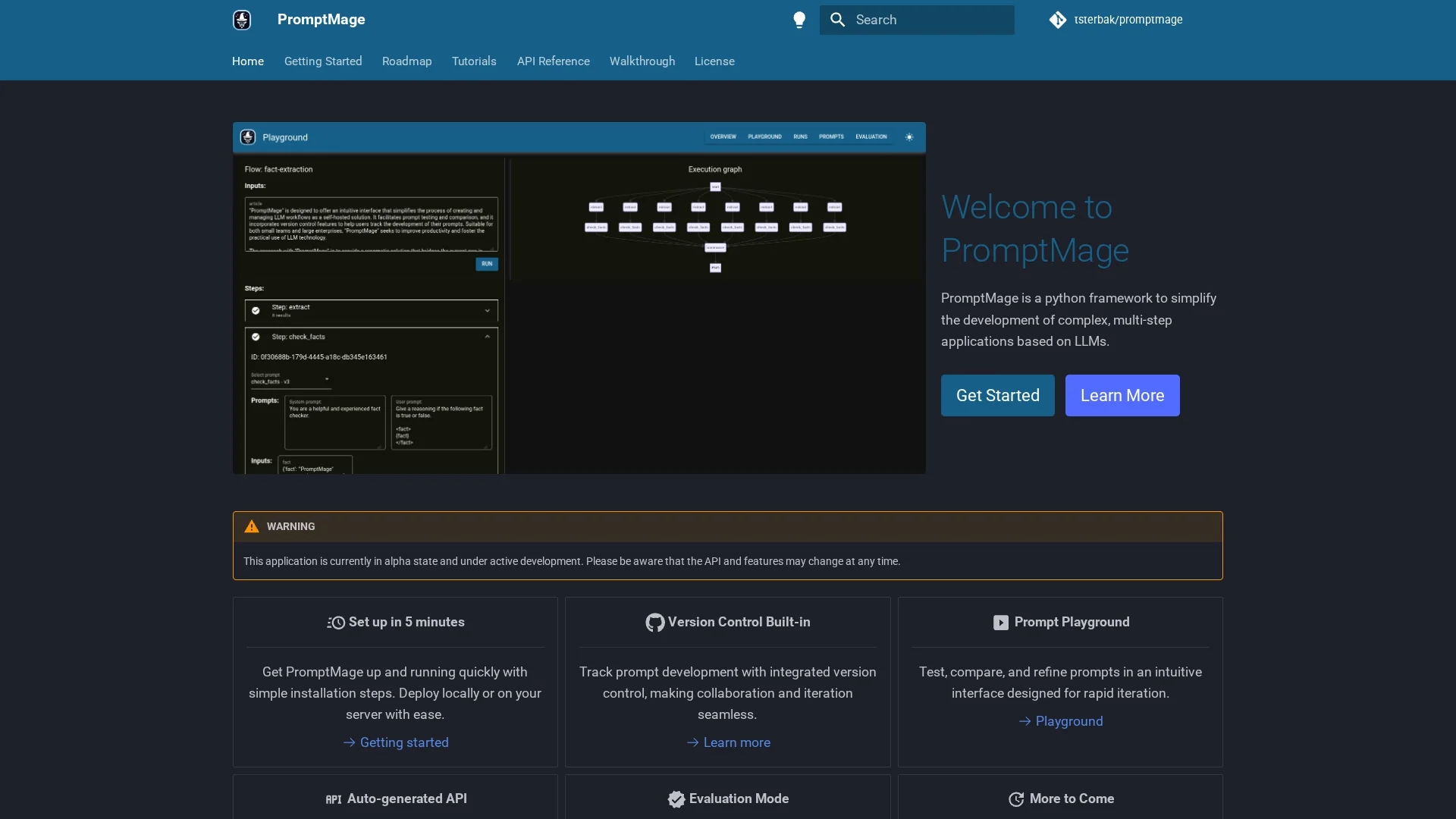The image size is (1456, 819).
Task: Toggle light/dark mode lightbulb icon
Action: pos(799,20)
